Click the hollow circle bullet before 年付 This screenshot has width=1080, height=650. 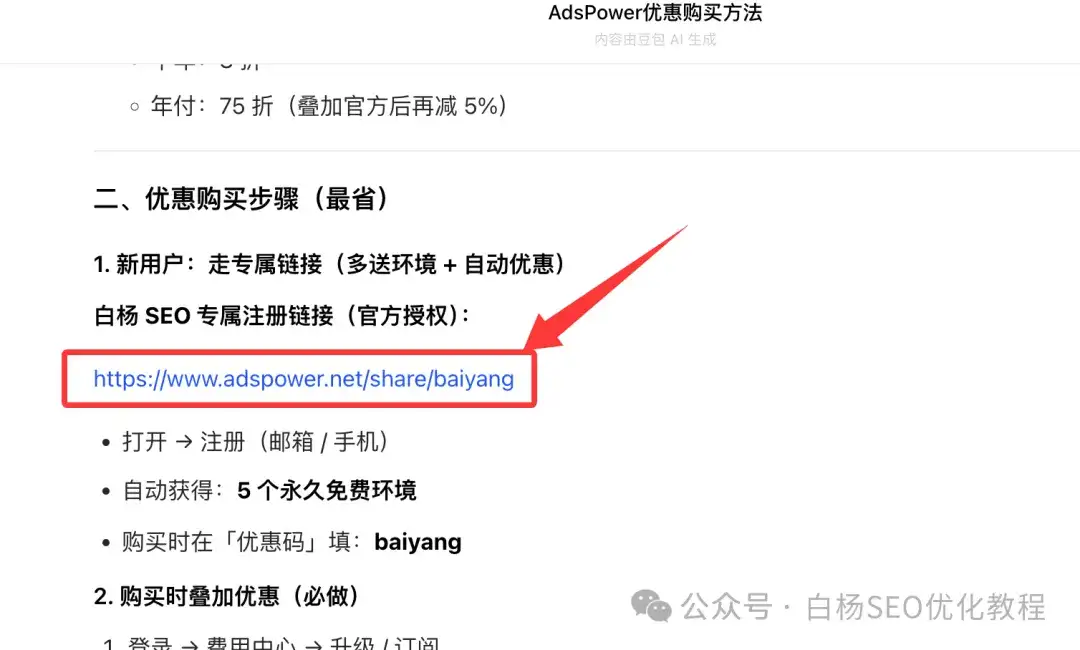click(134, 107)
